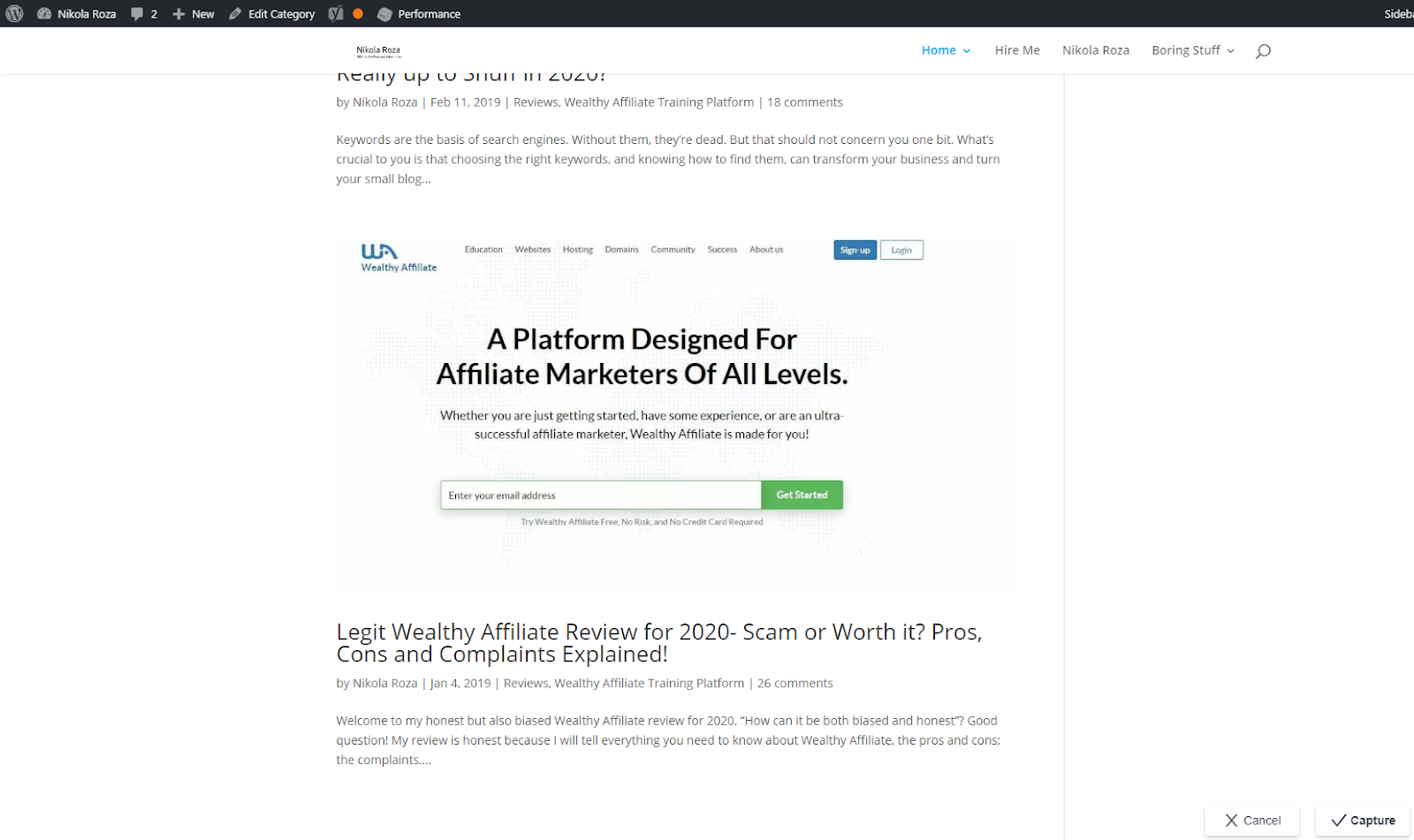Click author Nikola Roza on the Jan 4, 2019 post

[385, 684]
